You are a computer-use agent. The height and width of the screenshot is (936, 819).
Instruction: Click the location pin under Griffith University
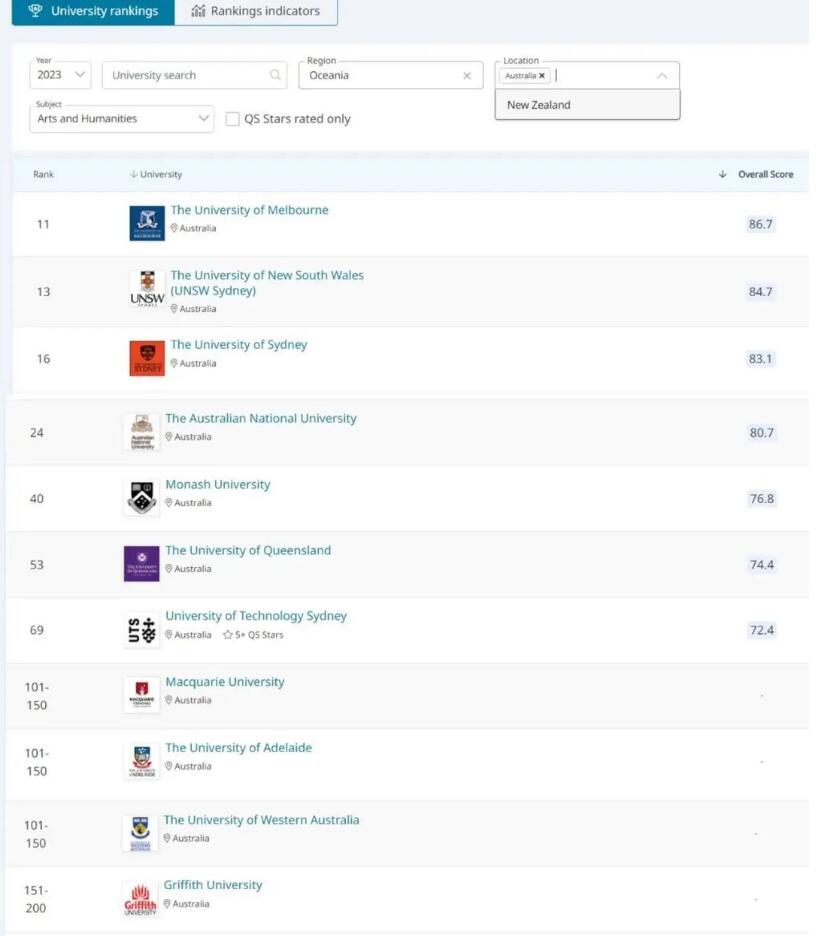coord(167,904)
